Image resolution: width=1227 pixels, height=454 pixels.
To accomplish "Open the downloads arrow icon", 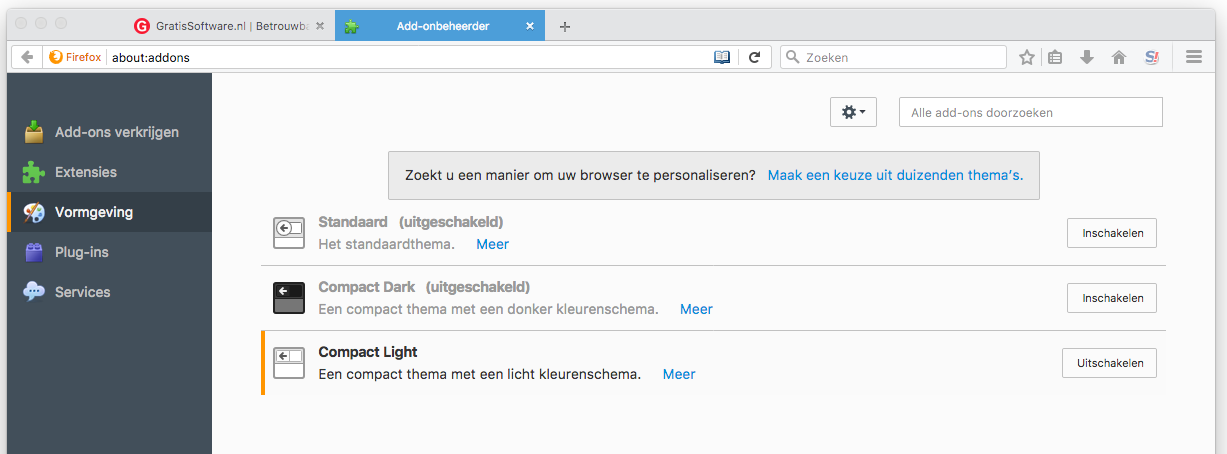I will click(x=1087, y=58).
